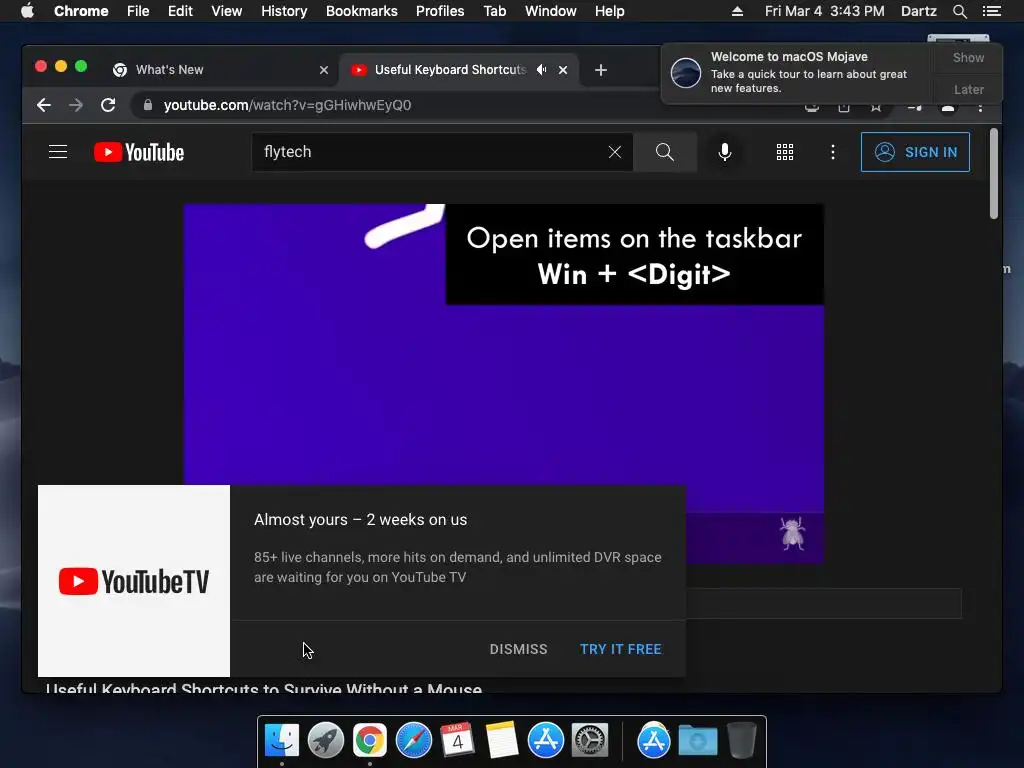Click the YouTube search magnifier button
The width and height of the screenshot is (1024, 768).
[x=665, y=152]
